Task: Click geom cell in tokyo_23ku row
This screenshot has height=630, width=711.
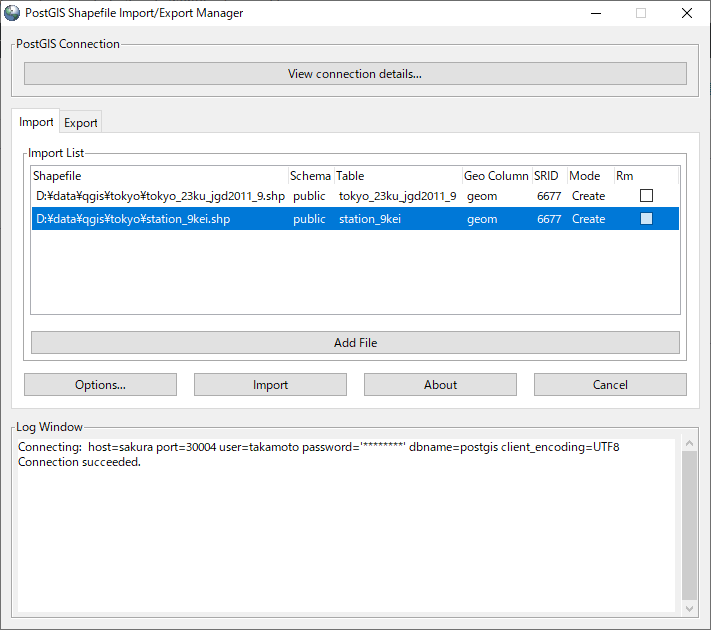Action: click(482, 196)
